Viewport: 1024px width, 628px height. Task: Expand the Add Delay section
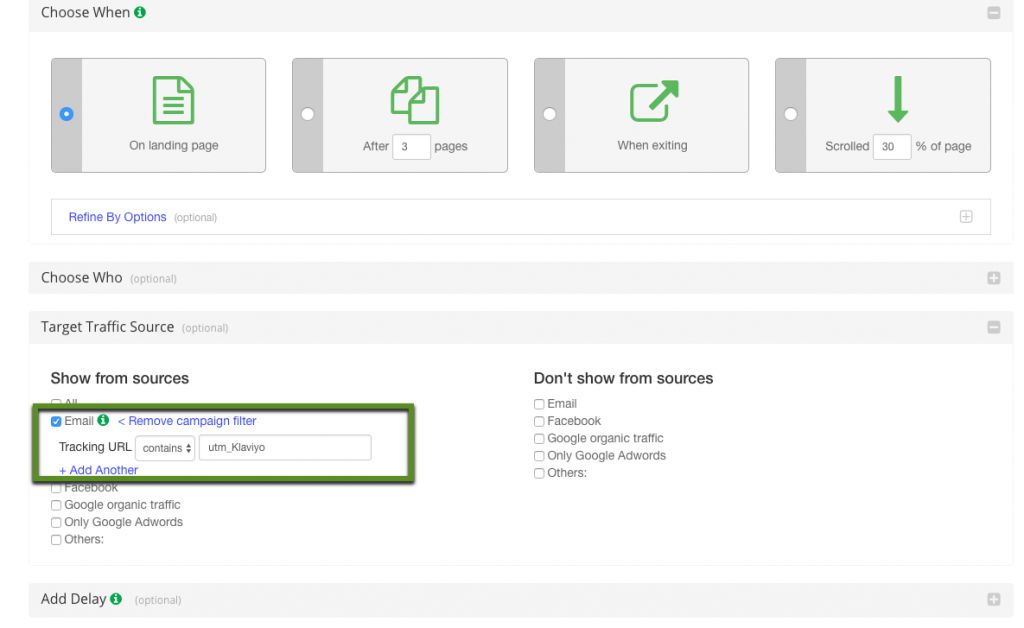click(994, 599)
